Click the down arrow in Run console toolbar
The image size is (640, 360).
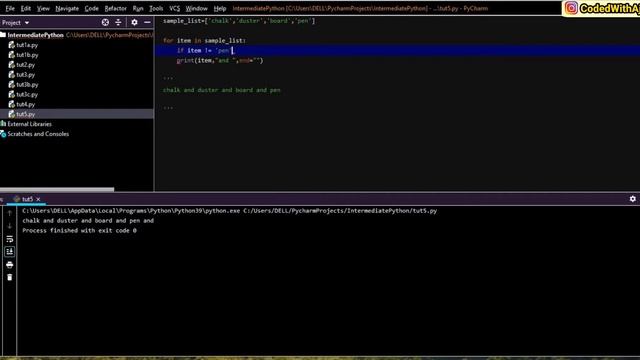coord(10,226)
